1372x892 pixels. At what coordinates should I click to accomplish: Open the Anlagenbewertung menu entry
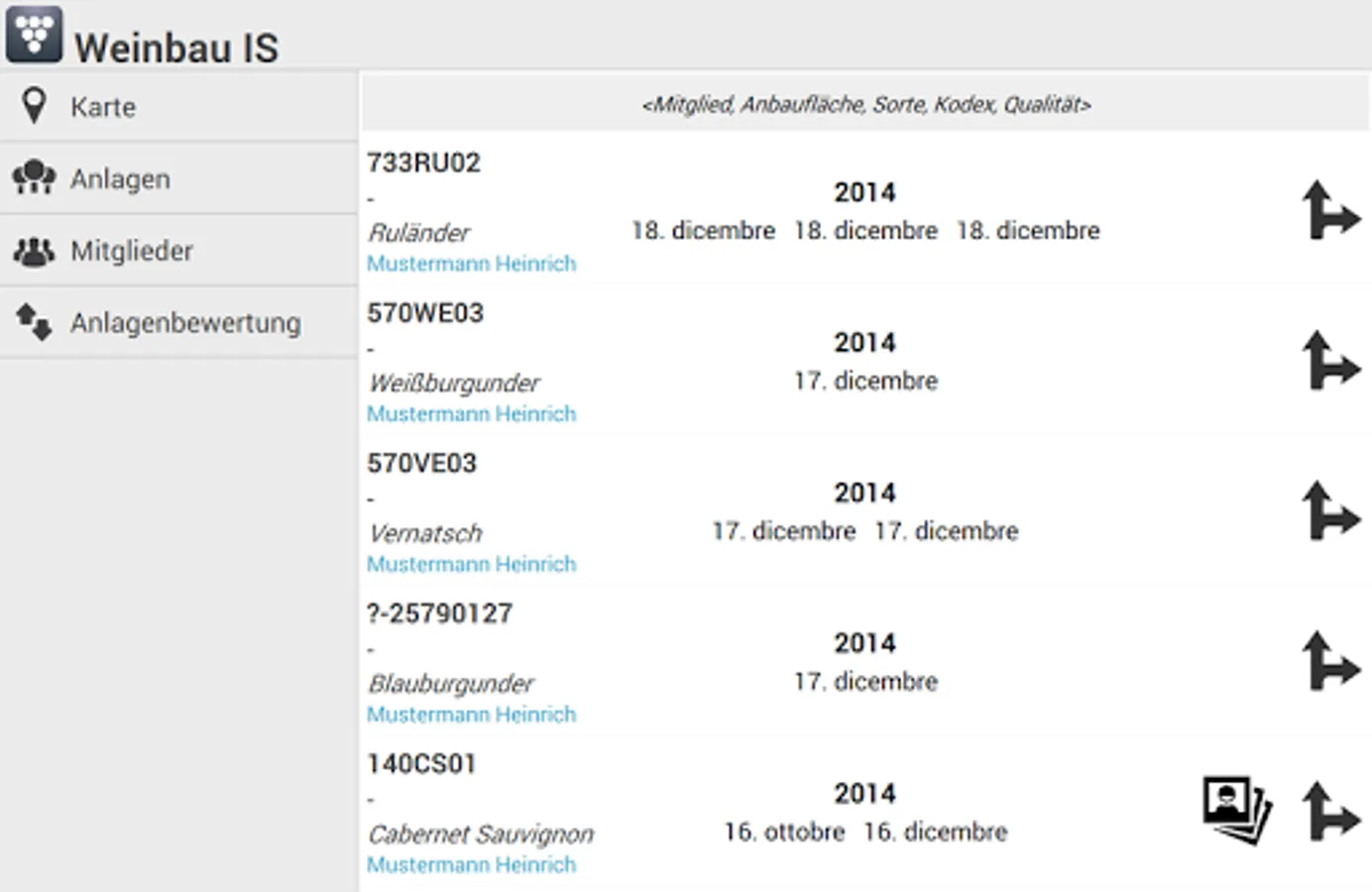coord(178,322)
